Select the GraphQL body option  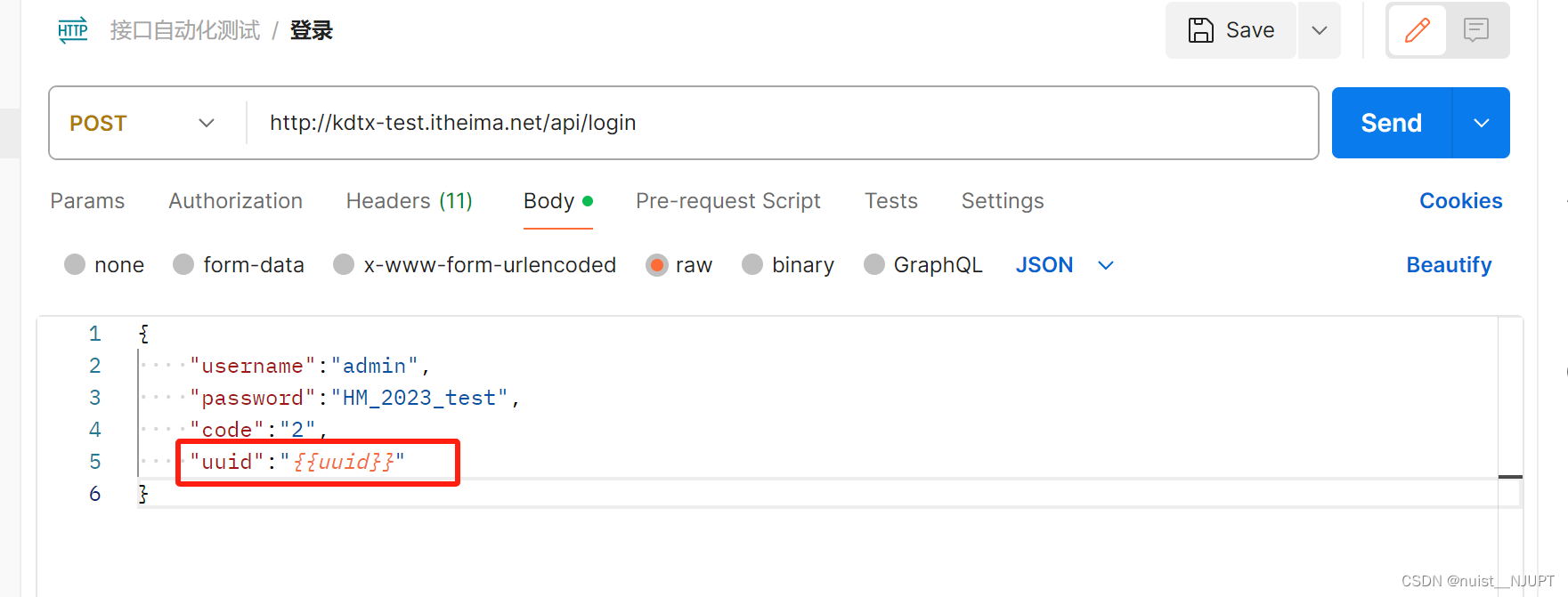(x=875, y=265)
